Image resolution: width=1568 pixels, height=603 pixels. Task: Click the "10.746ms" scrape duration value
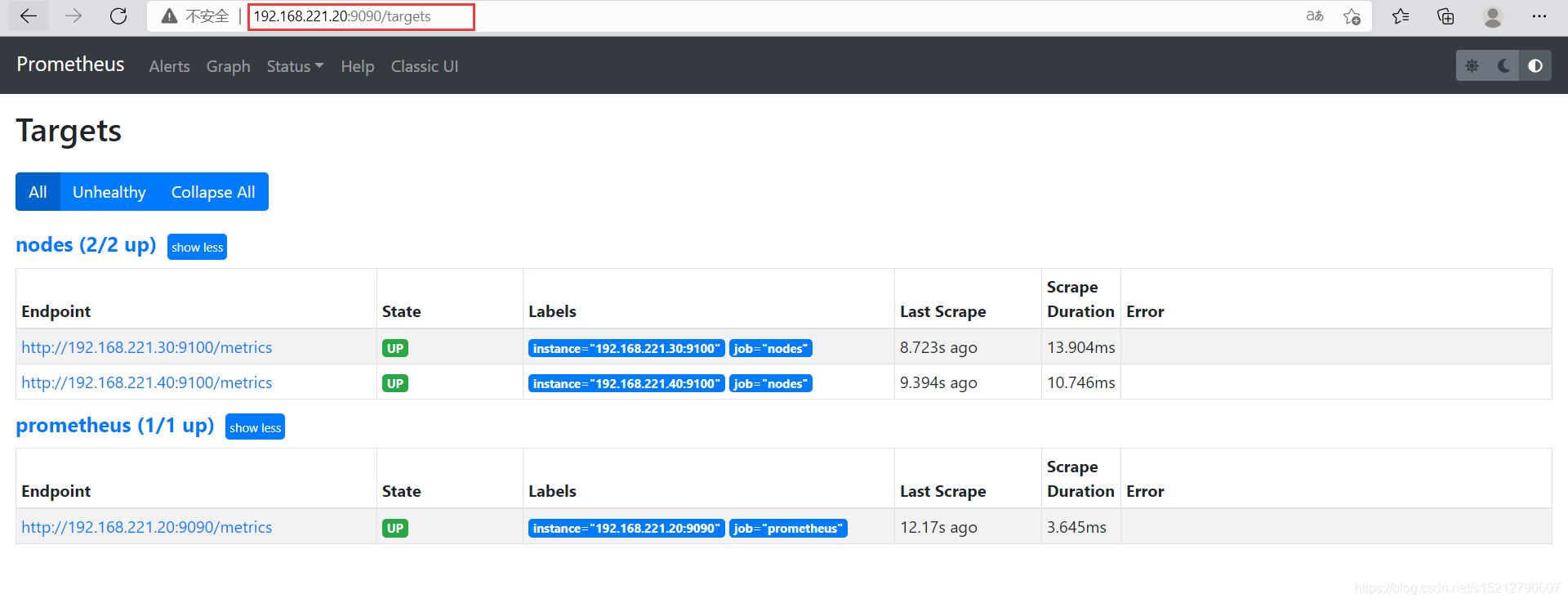1080,382
